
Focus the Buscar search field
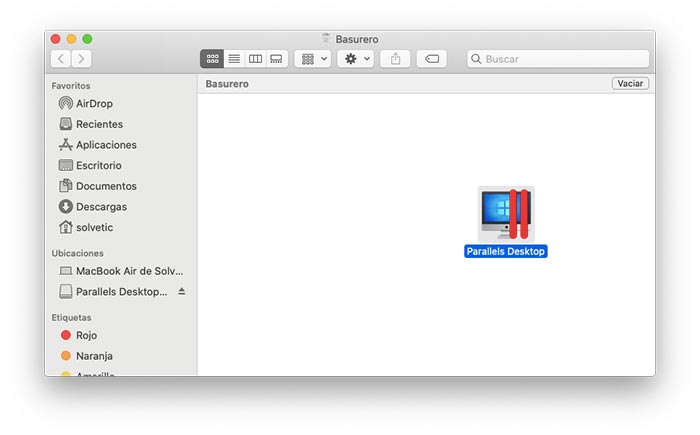coord(558,59)
